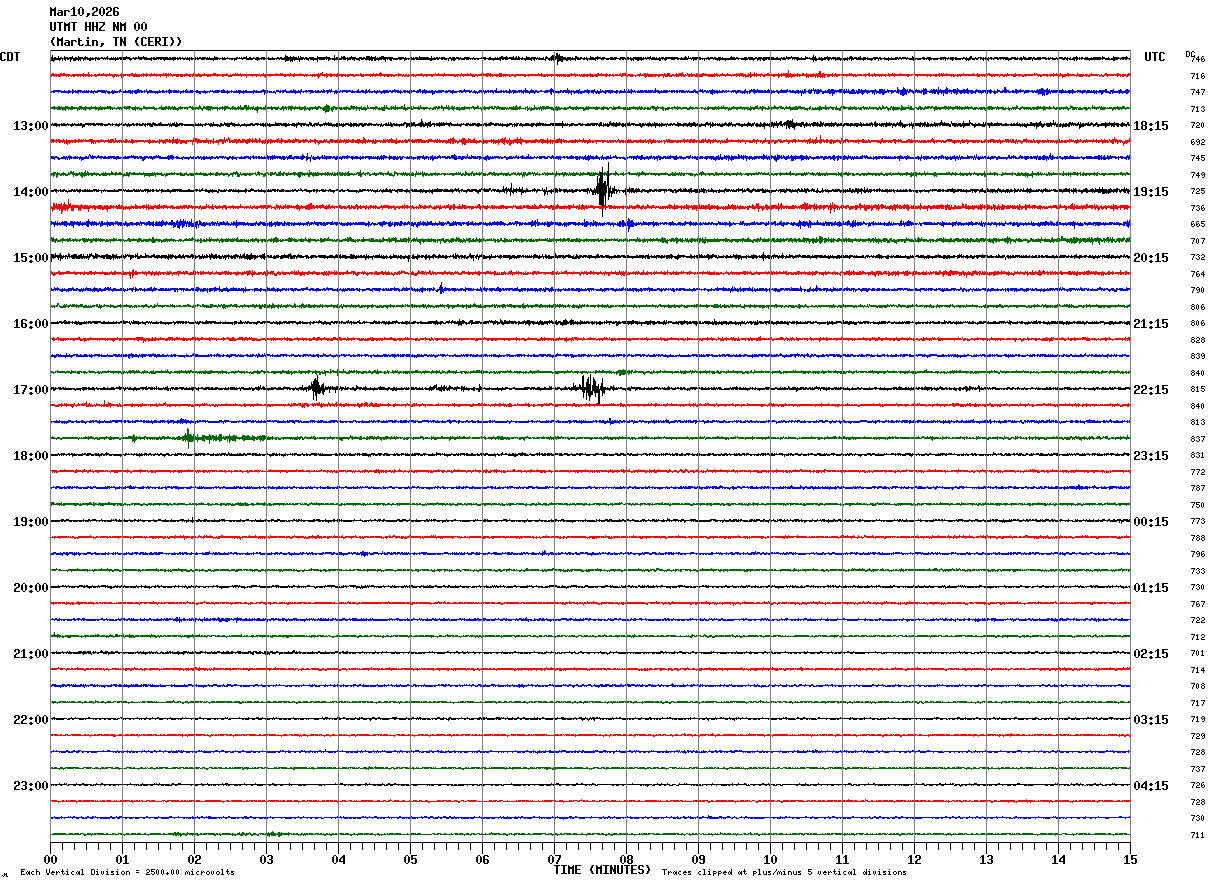Click the DC offset value 839

pyautogui.click(x=1197, y=357)
